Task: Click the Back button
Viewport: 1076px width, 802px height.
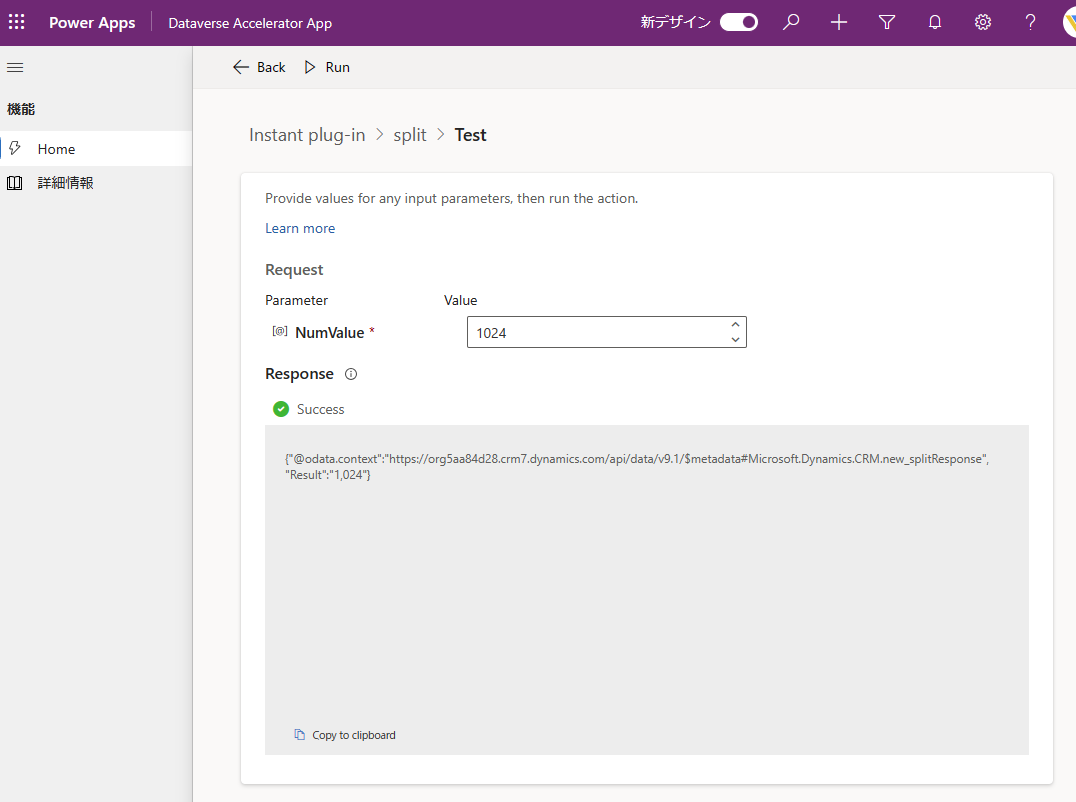Action: [x=259, y=67]
